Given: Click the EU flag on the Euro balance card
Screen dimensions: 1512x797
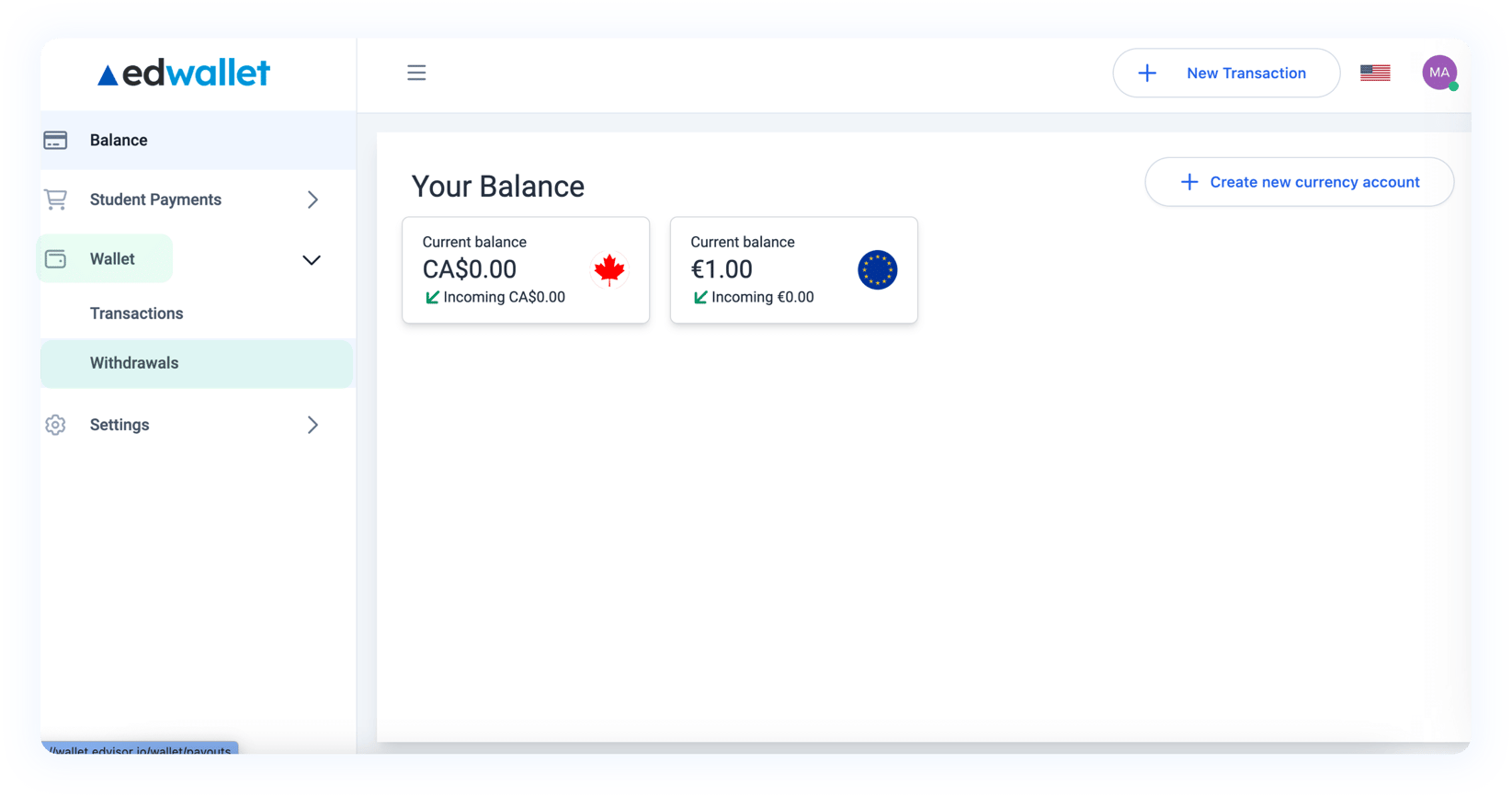Looking at the screenshot, I should point(878,269).
